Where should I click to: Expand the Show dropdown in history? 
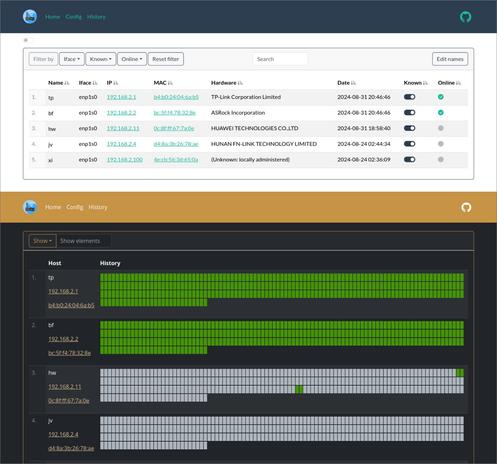point(42,241)
